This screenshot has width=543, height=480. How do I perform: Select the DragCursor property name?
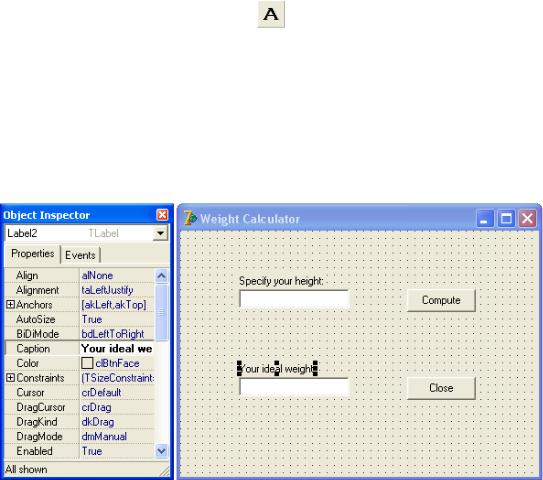pos(41,407)
